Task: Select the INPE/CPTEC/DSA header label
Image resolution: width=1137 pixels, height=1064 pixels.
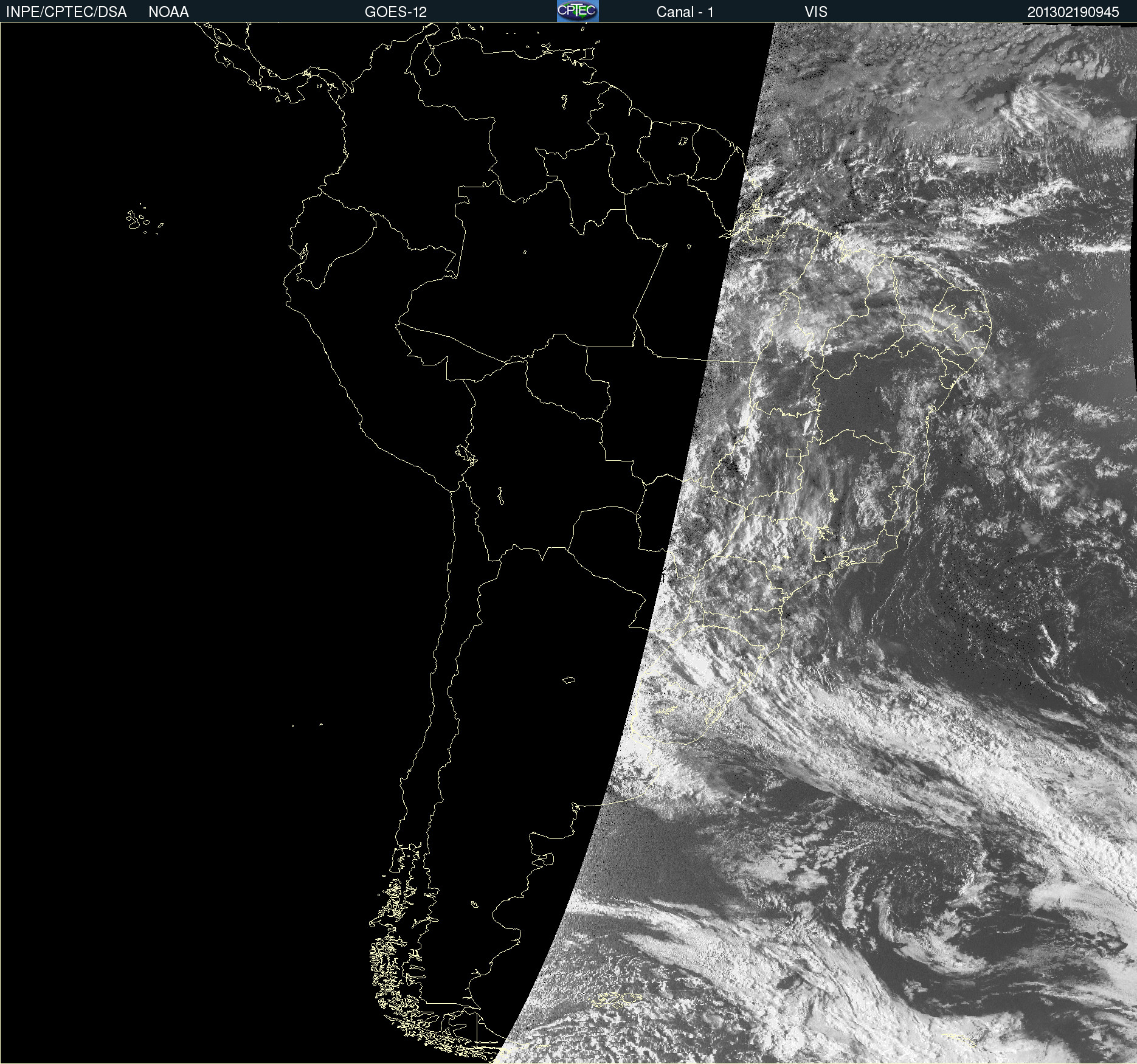Action: [66, 12]
